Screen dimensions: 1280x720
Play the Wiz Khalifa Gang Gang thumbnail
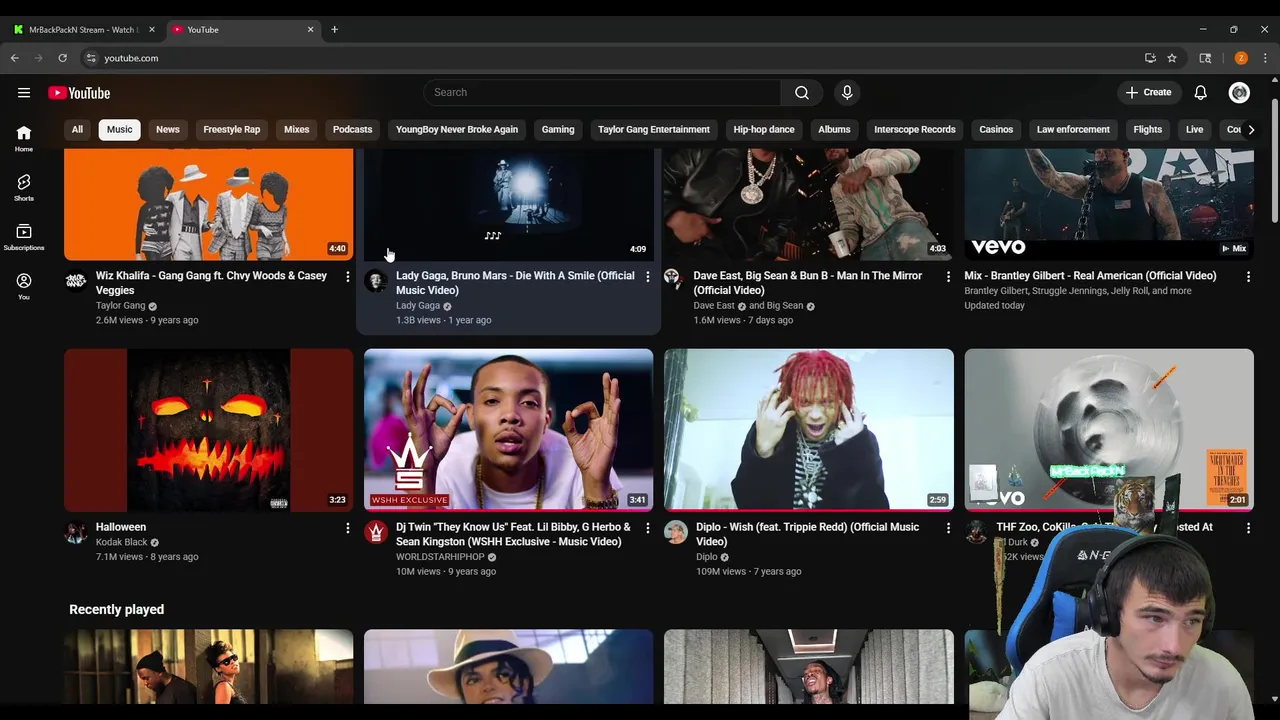209,204
